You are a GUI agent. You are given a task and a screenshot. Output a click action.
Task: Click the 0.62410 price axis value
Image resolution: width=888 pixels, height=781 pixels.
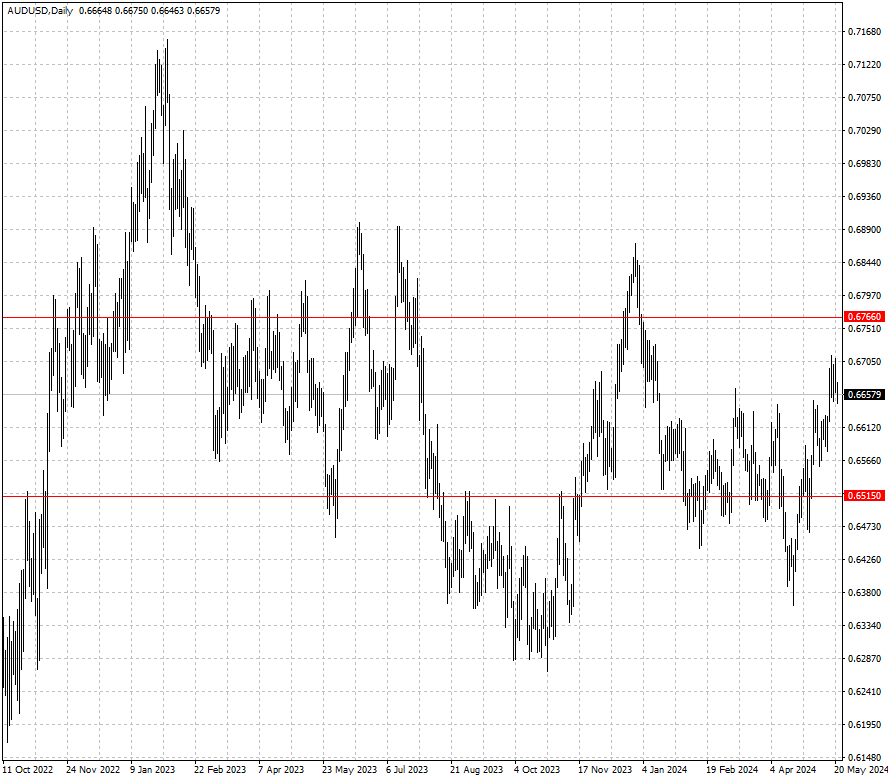click(x=864, y=692)
